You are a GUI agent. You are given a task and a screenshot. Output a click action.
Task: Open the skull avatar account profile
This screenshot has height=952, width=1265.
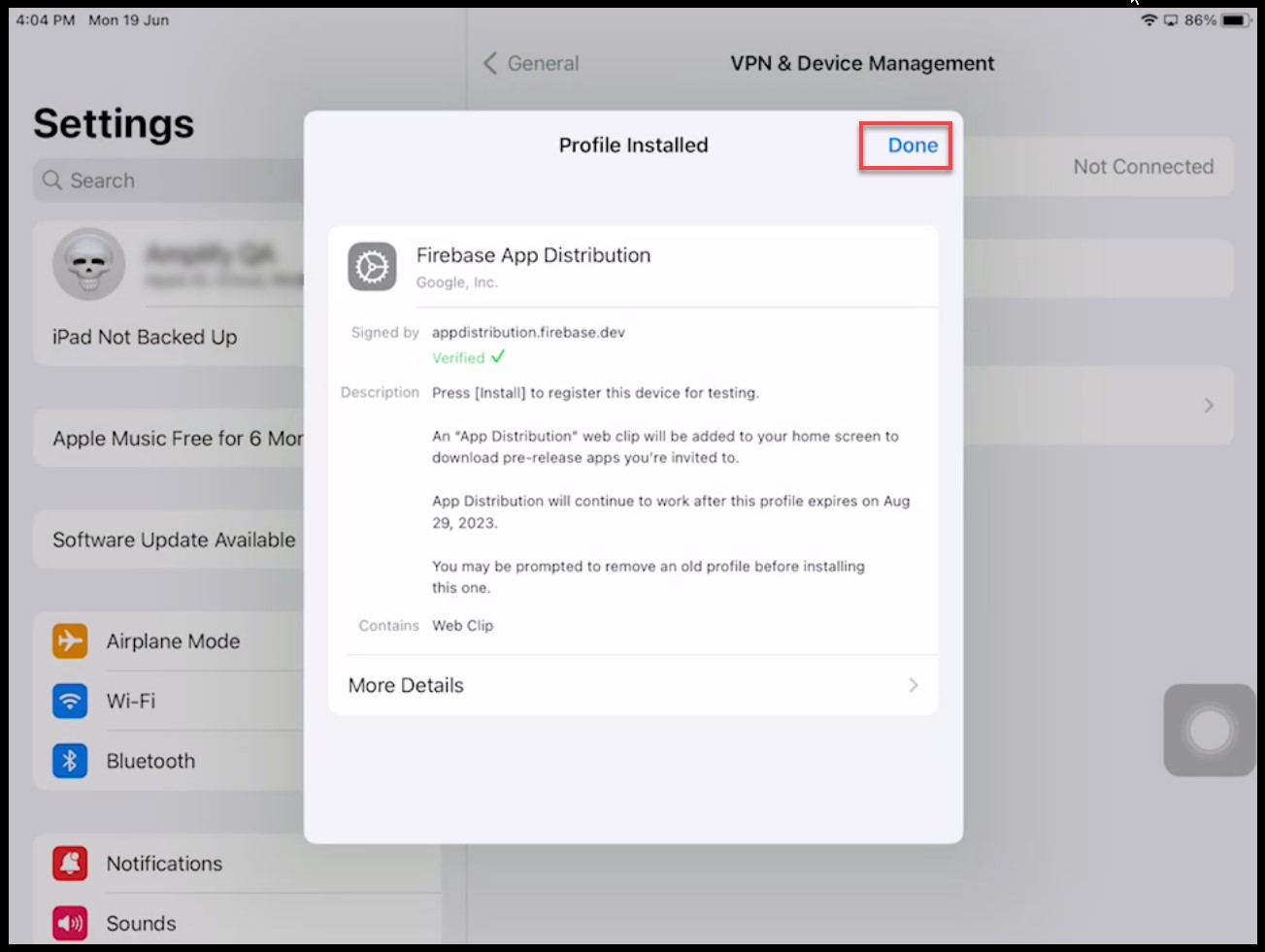[88, 264]
